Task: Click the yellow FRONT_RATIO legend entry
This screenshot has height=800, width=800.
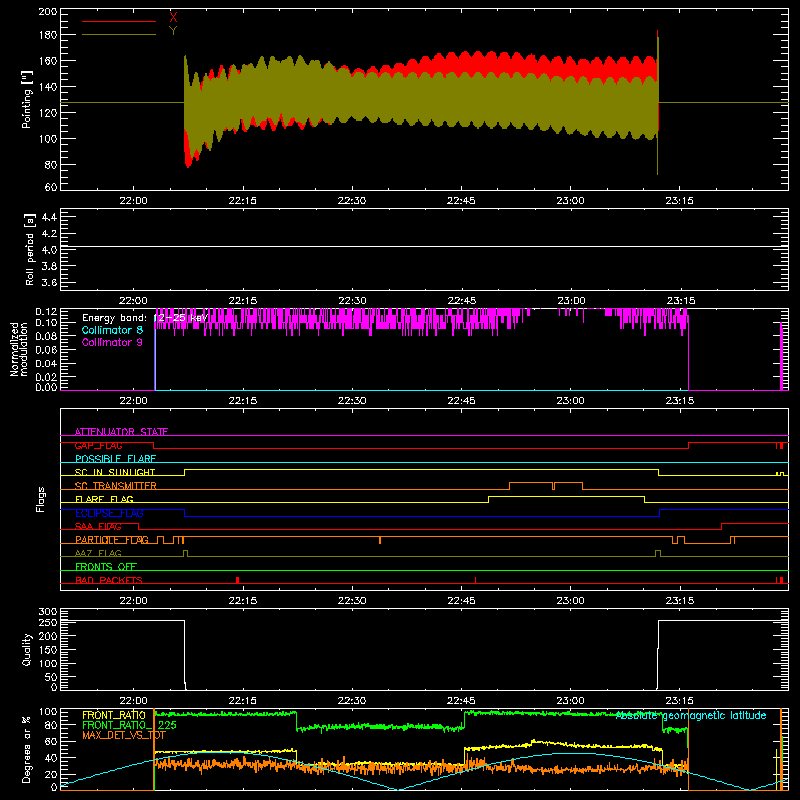Action: (114, 715)
